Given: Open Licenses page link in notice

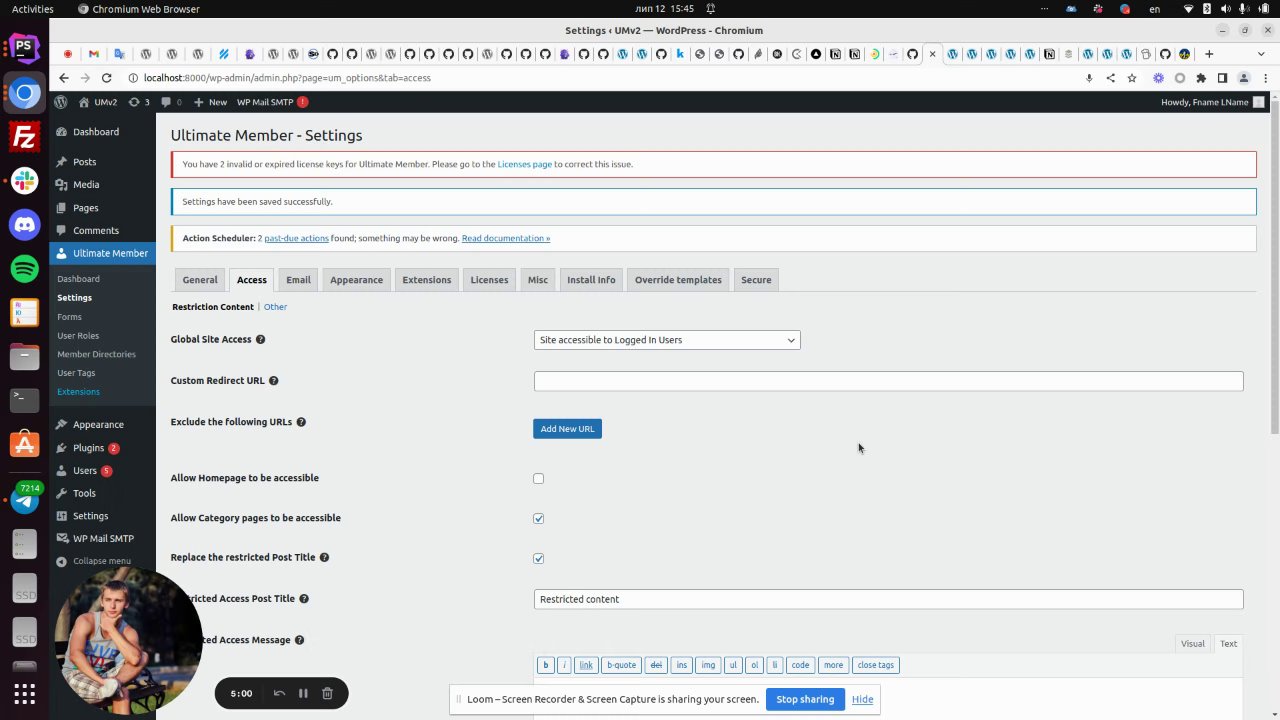Looking at the screenshot, I should click(x=524, y=164).
